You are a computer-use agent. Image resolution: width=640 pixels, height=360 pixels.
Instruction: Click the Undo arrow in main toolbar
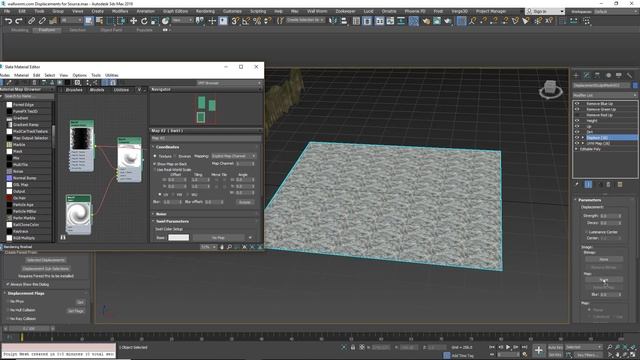click(8, 21)
